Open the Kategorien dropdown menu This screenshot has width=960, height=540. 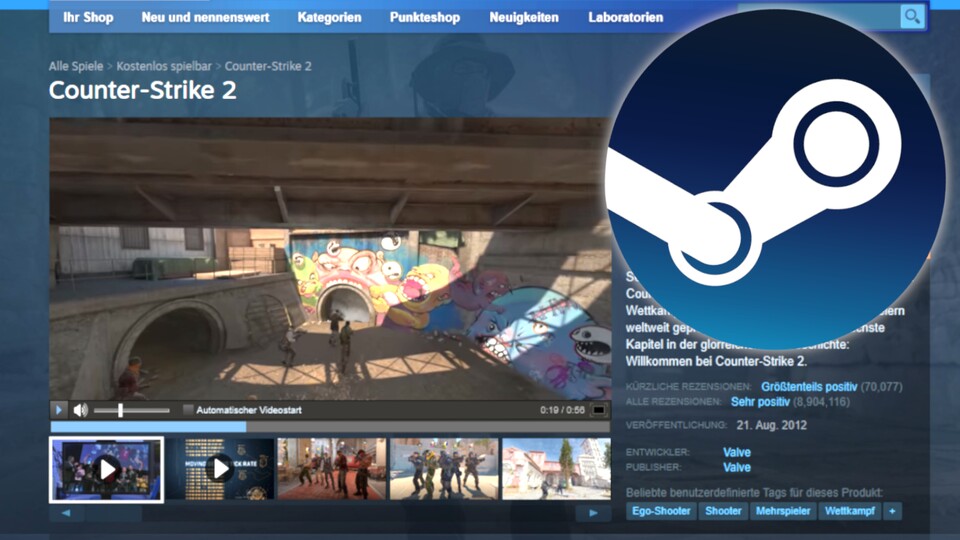click(x=329, y=18)
